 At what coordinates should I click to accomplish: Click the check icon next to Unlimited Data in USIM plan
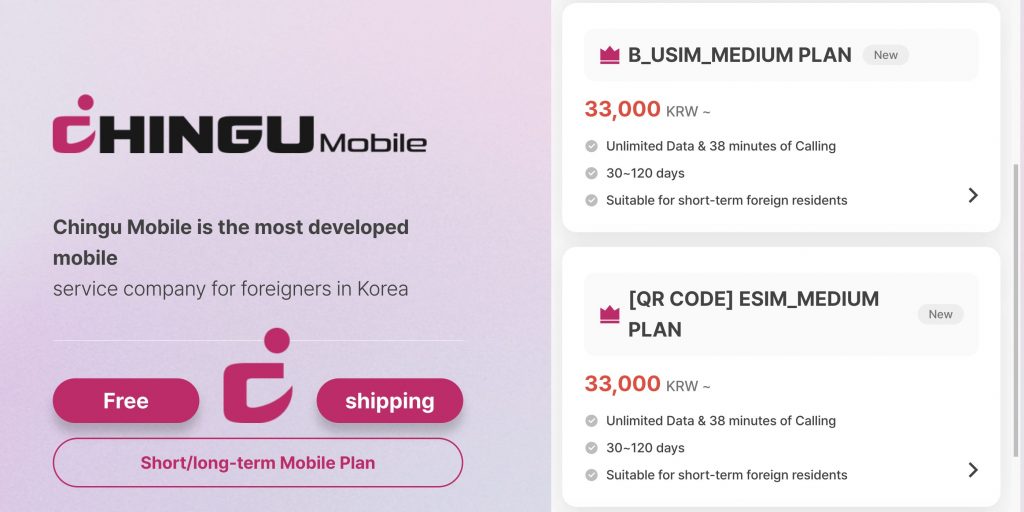592,146
